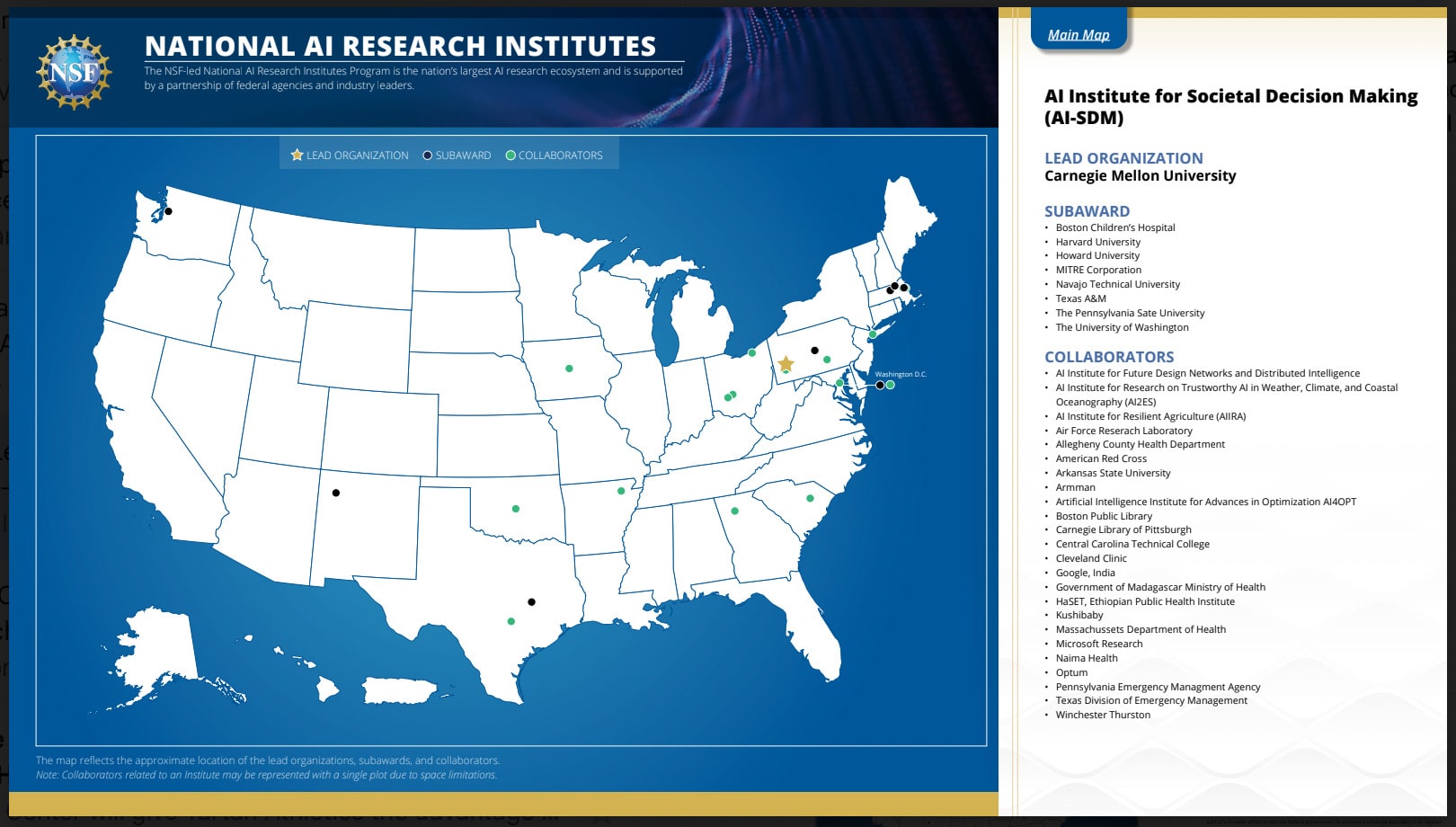Click the green dot near New York City
1456x827 pixels.
pyautogui.click(x=872, y=334)
